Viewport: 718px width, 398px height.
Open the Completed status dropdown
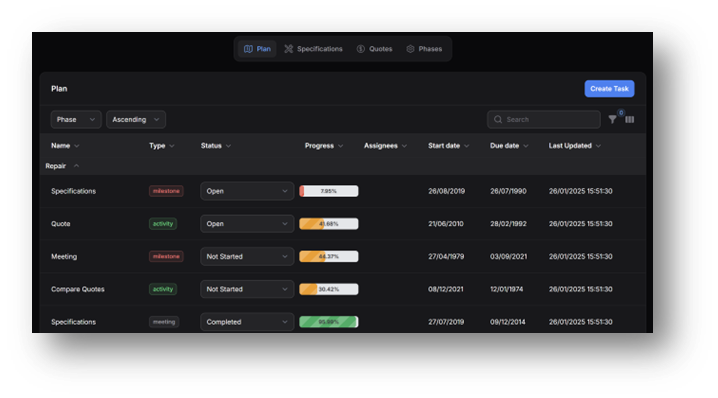pos(247,322)
